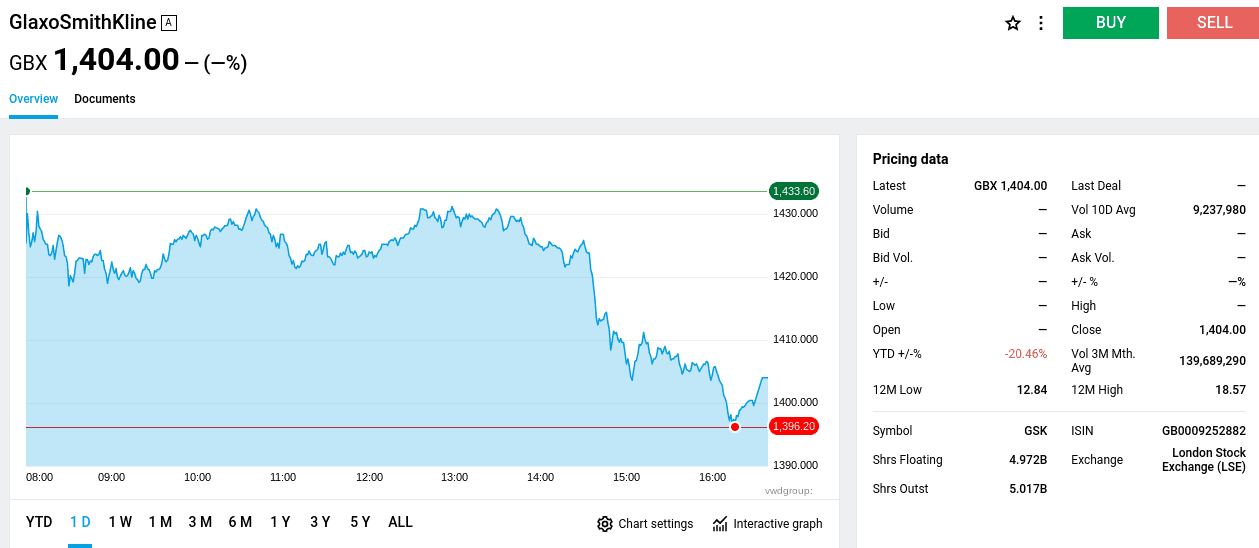Click the 1410.000 price axis label
This screenshot has width=1259, height=548.
point(796,339)
